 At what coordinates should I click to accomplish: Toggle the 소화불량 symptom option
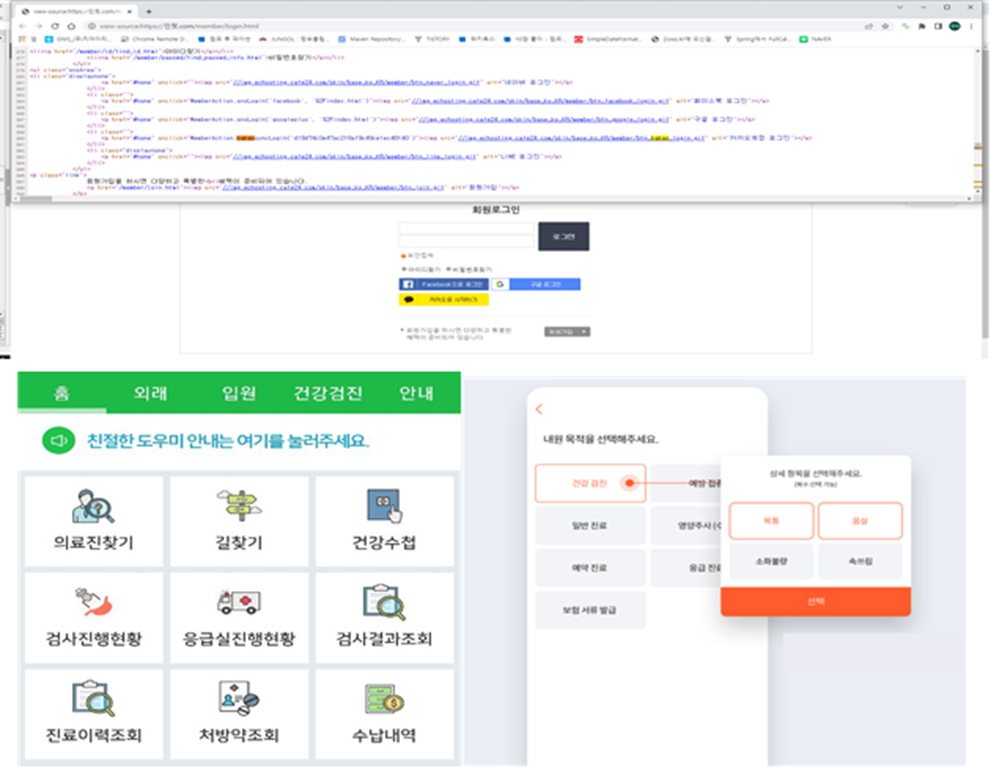tap(771, 561)
